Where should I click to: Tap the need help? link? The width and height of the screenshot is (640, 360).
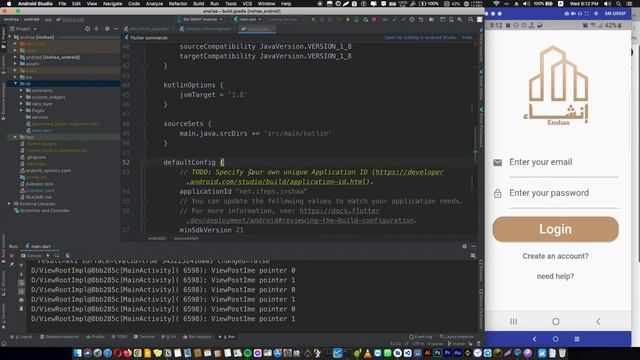[556, 276]
